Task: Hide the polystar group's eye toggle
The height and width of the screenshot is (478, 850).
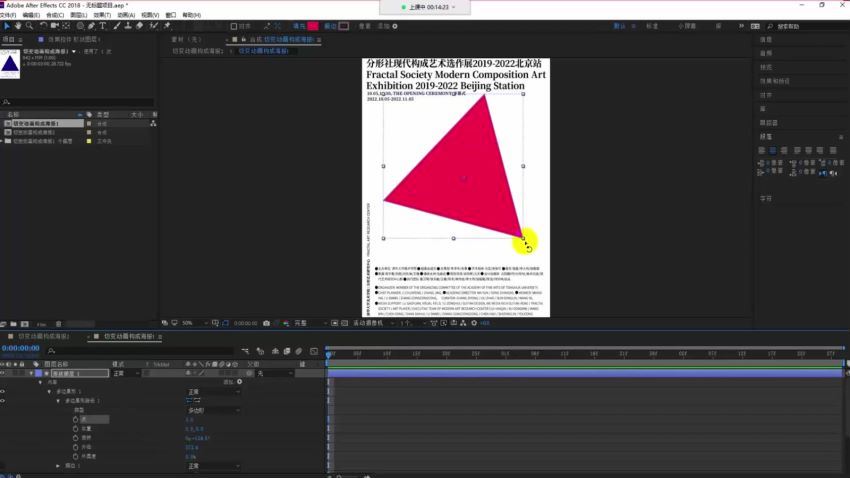Action: 3,391
